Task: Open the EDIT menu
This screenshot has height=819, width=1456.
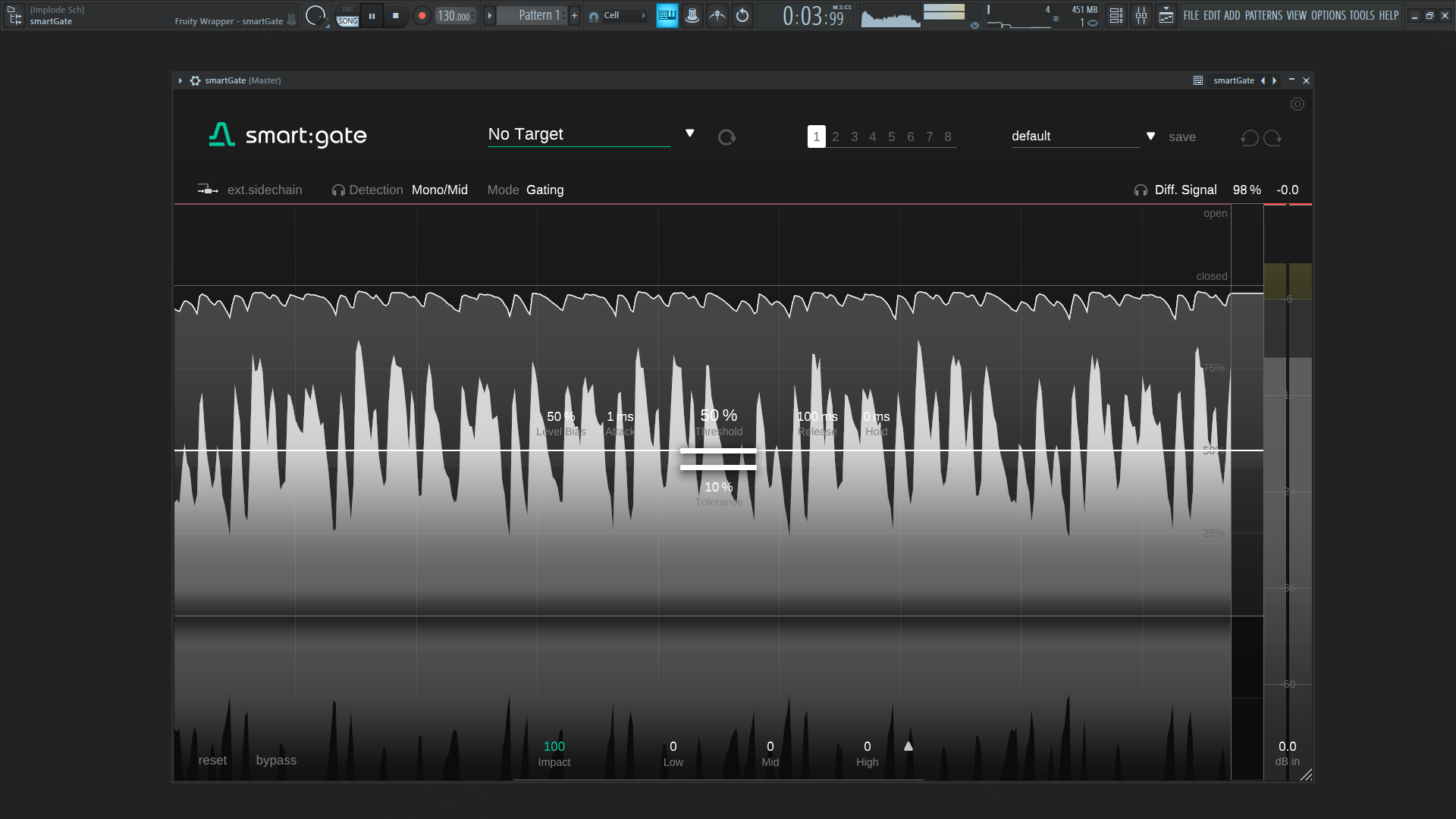Action: pyautogui.click(x=1212, y=15)
